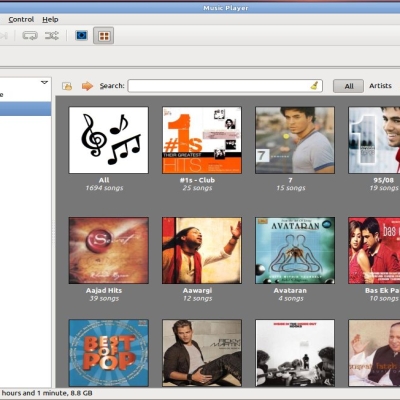The height and width of the screenshot is (400, 400).
Task: Focus the Search input field
Action: 225,86
